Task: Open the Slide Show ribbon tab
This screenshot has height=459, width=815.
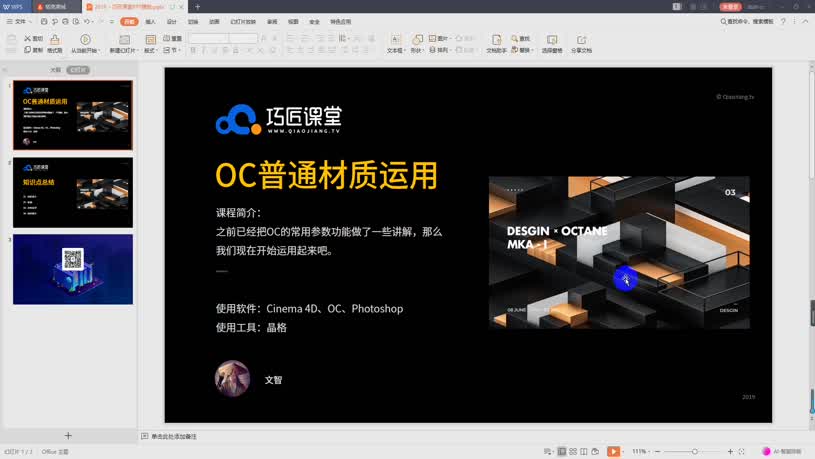Action: (x=243, y=22)
